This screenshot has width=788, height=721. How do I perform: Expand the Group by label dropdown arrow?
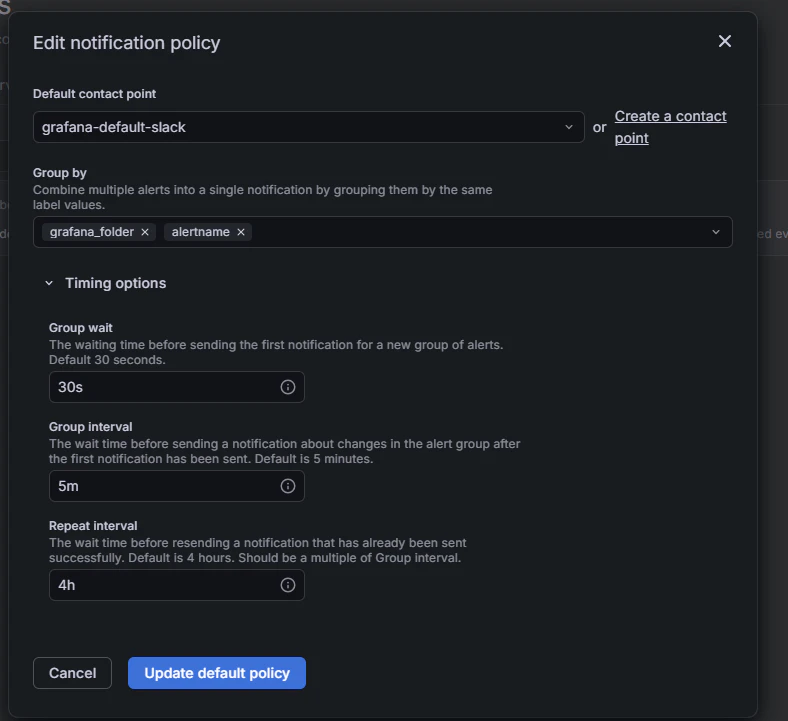coord(716,232)
